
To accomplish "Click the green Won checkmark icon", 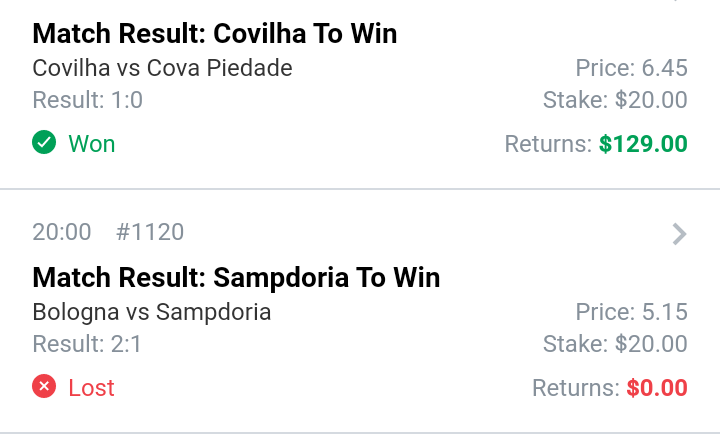I will click(x=44, y=144).
